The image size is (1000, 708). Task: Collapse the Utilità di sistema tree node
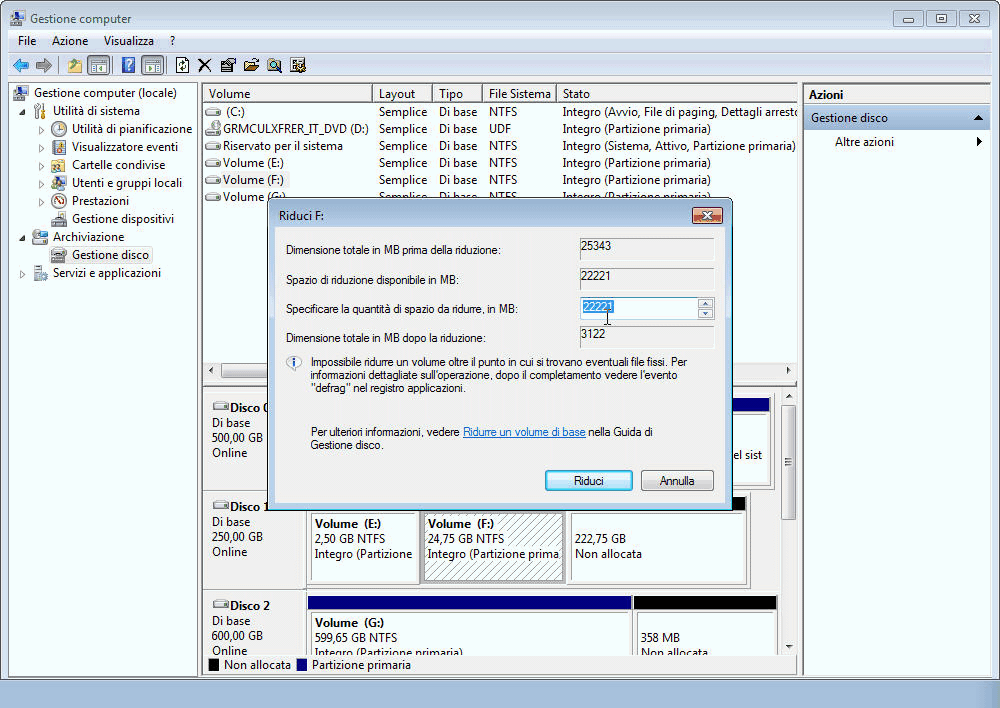point(22,112)
